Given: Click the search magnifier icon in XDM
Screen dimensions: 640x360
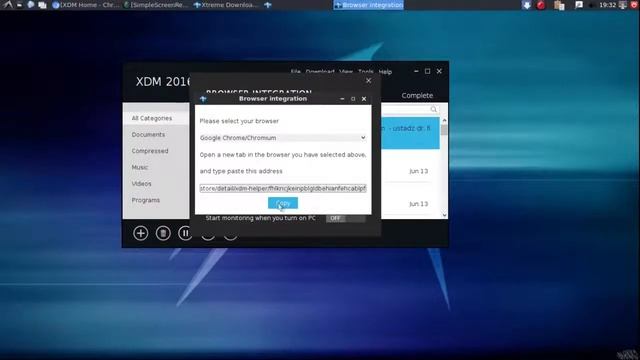Looking at the screenshot, I should (x=433, y=109).
